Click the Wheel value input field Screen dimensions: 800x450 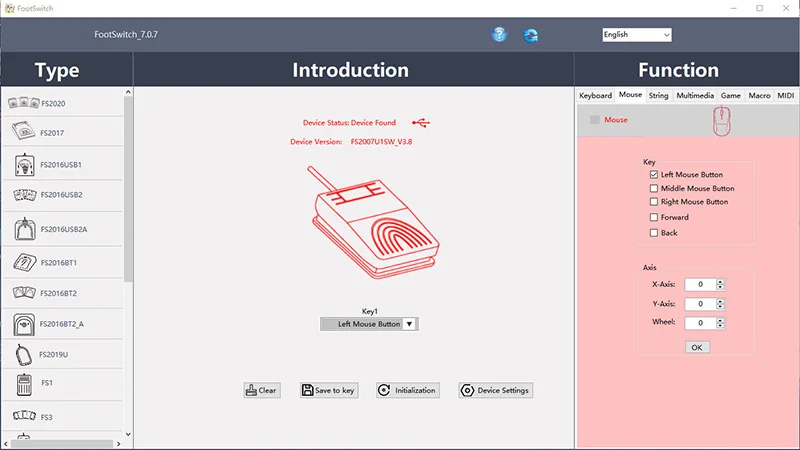coord(700,323)
